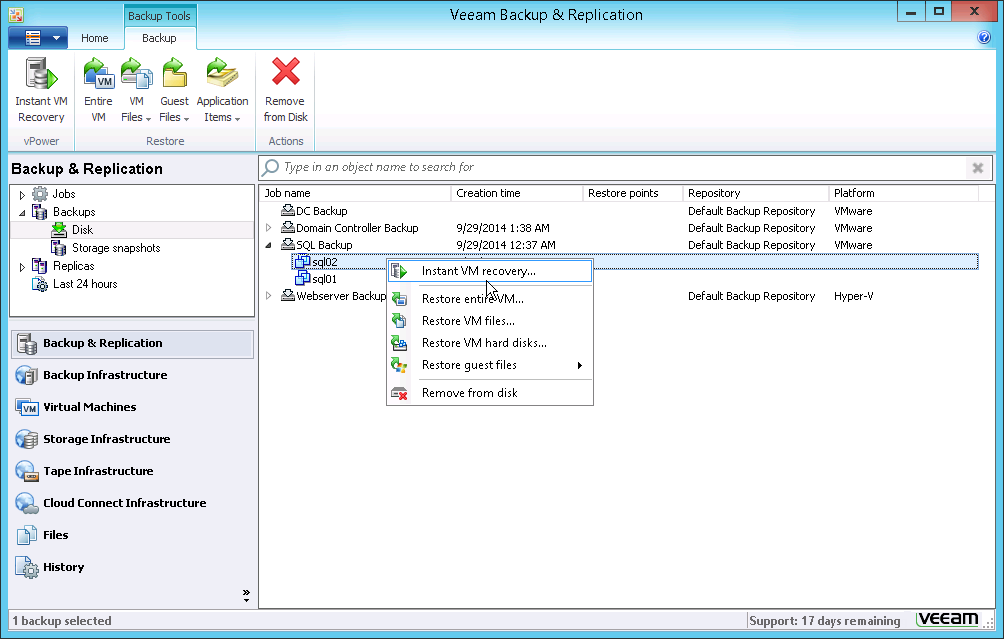Expand the navigation pane options chevron

click(x=247, y=595)
